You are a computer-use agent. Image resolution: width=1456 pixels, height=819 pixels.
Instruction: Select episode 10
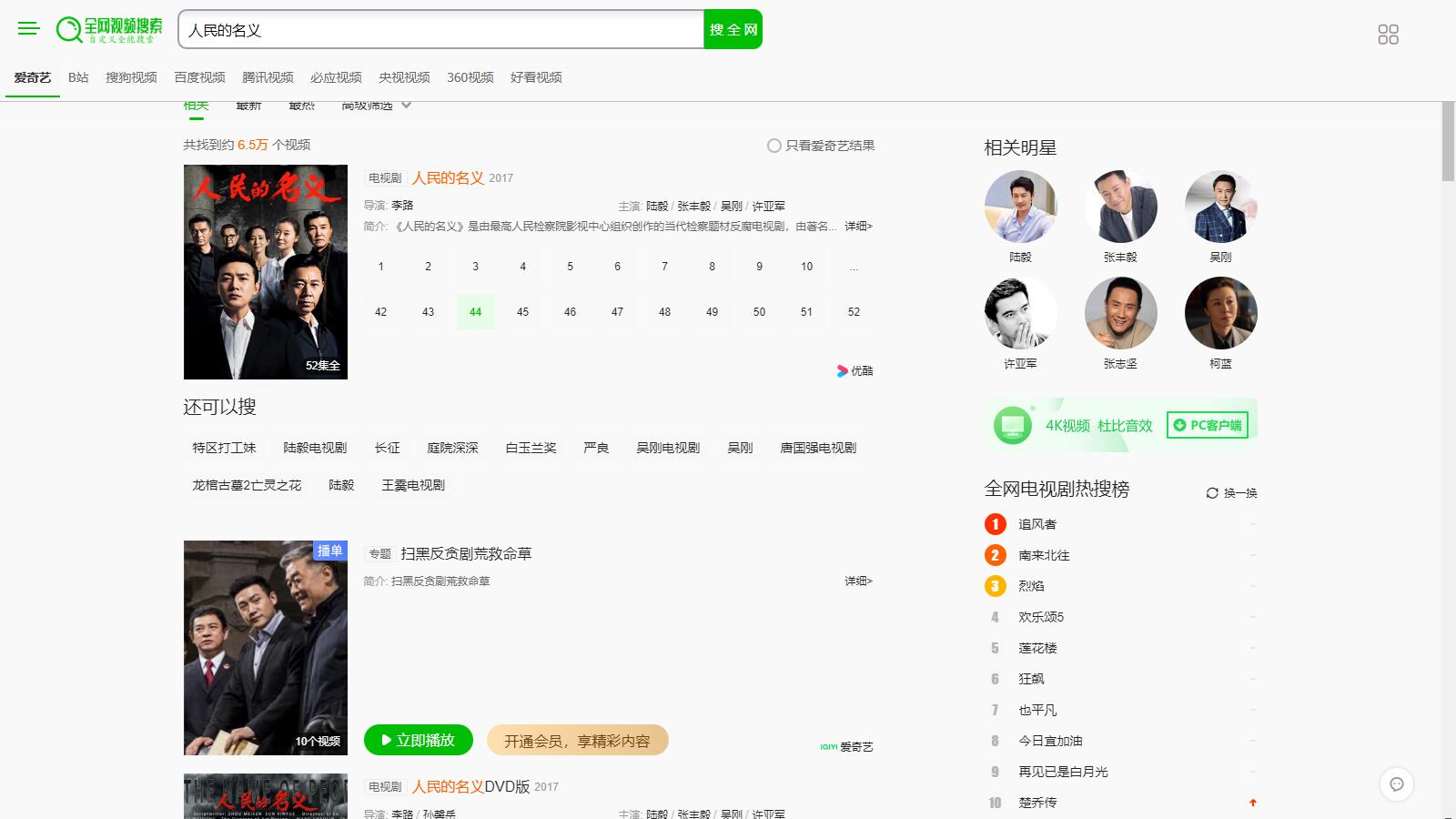(x=806, y=267)
